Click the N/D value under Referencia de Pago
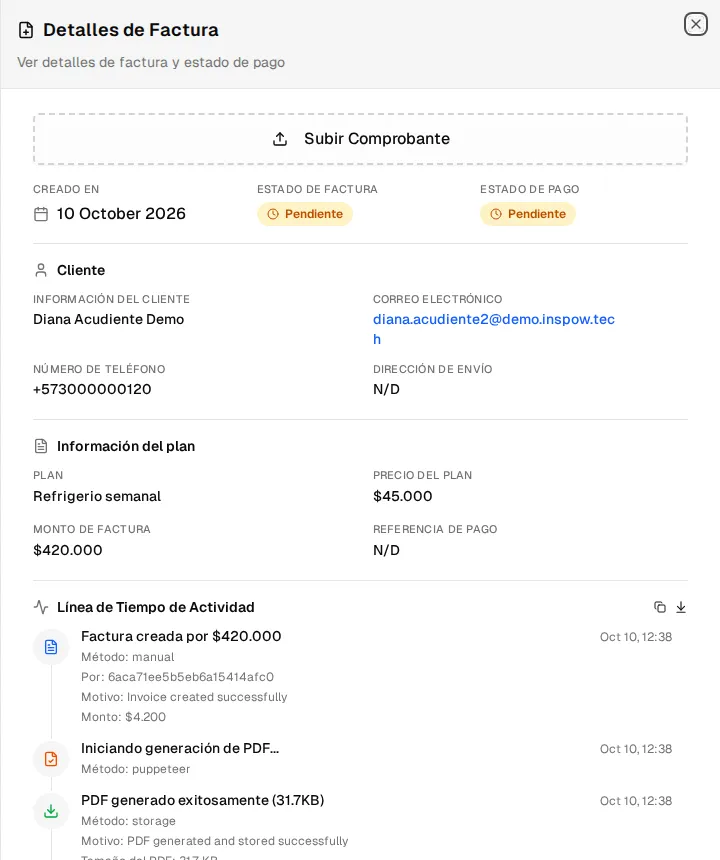The height and width of the screenshot is (860, 720). 387,550
